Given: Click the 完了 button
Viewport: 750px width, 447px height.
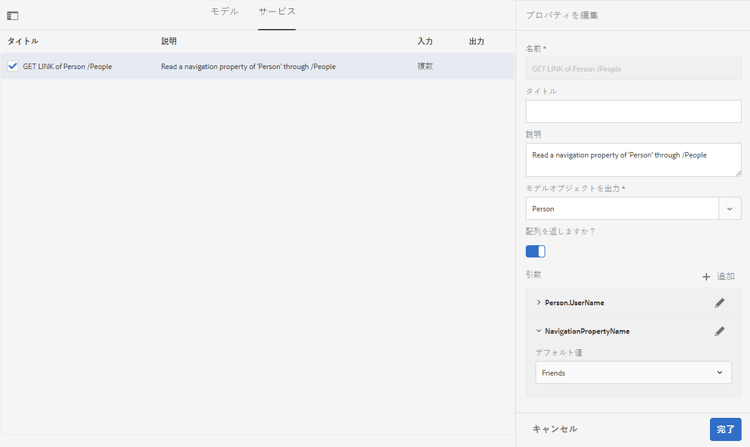Looking at the screenshot, I should click(x=726, y=429).
